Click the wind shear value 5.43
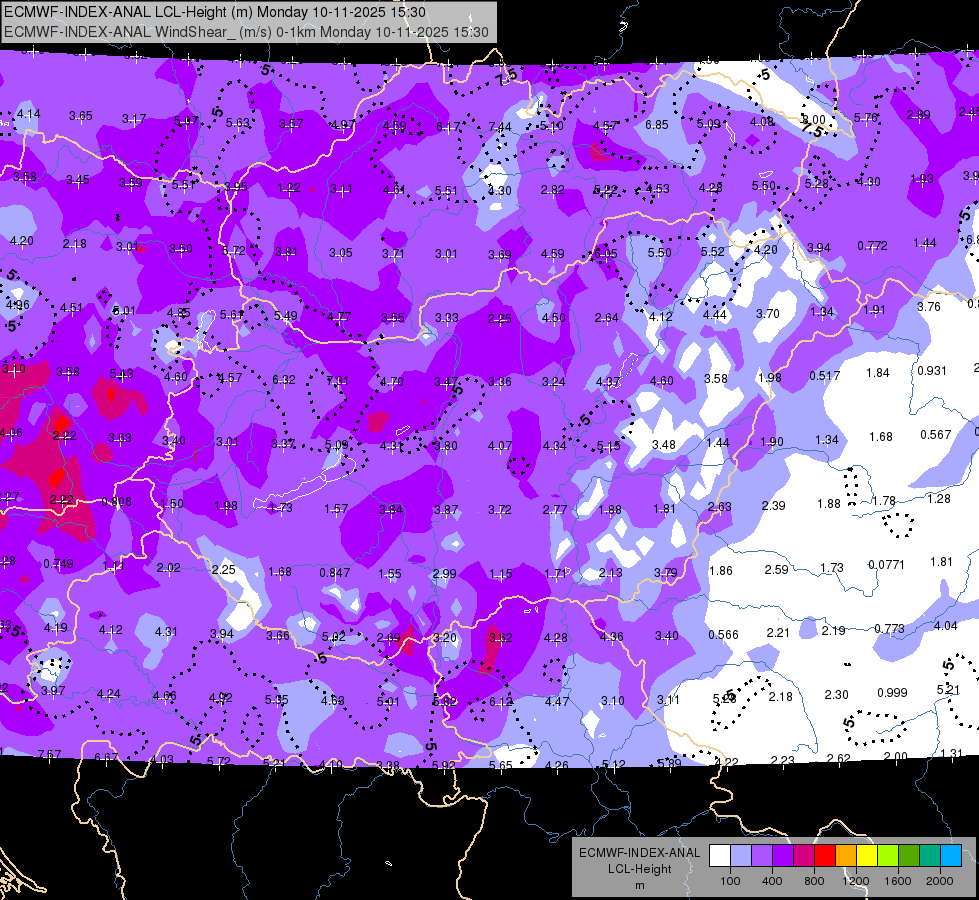This screenshot has width=979, height=900. tap(122, 374)
